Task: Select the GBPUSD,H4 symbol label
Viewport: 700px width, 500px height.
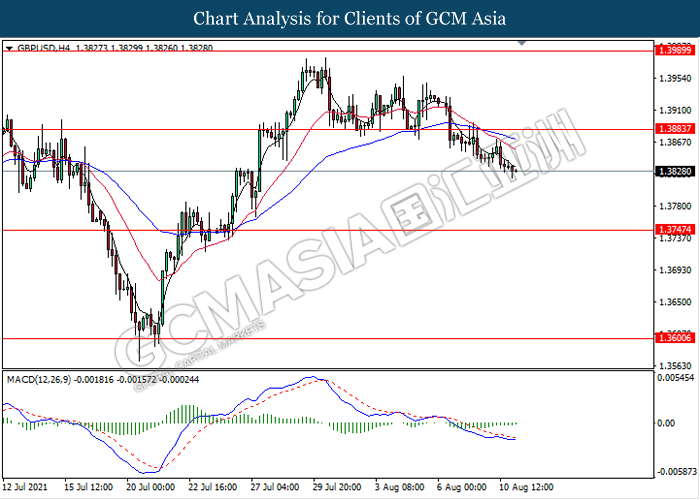Action: click(38, 47)
